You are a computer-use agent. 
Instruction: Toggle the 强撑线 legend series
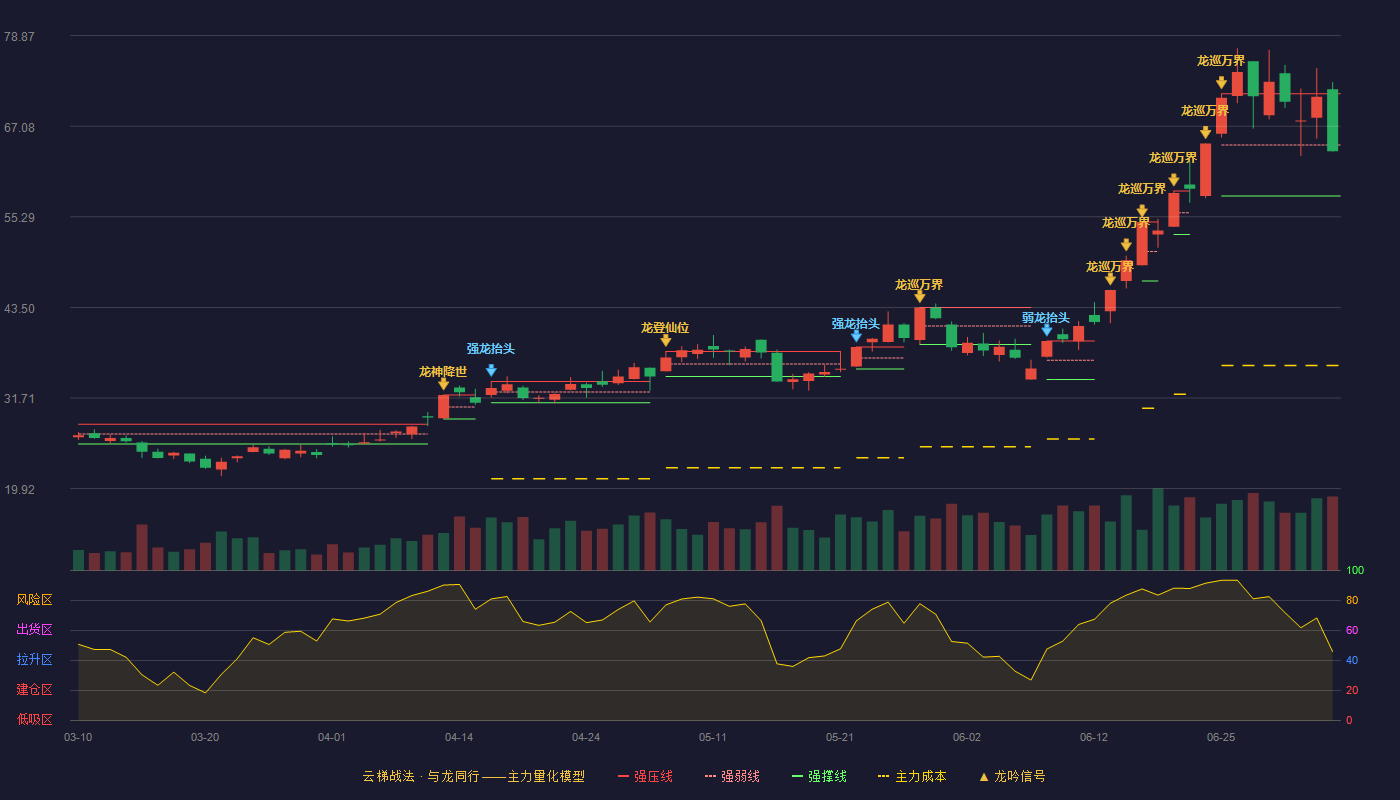(819, 776)
